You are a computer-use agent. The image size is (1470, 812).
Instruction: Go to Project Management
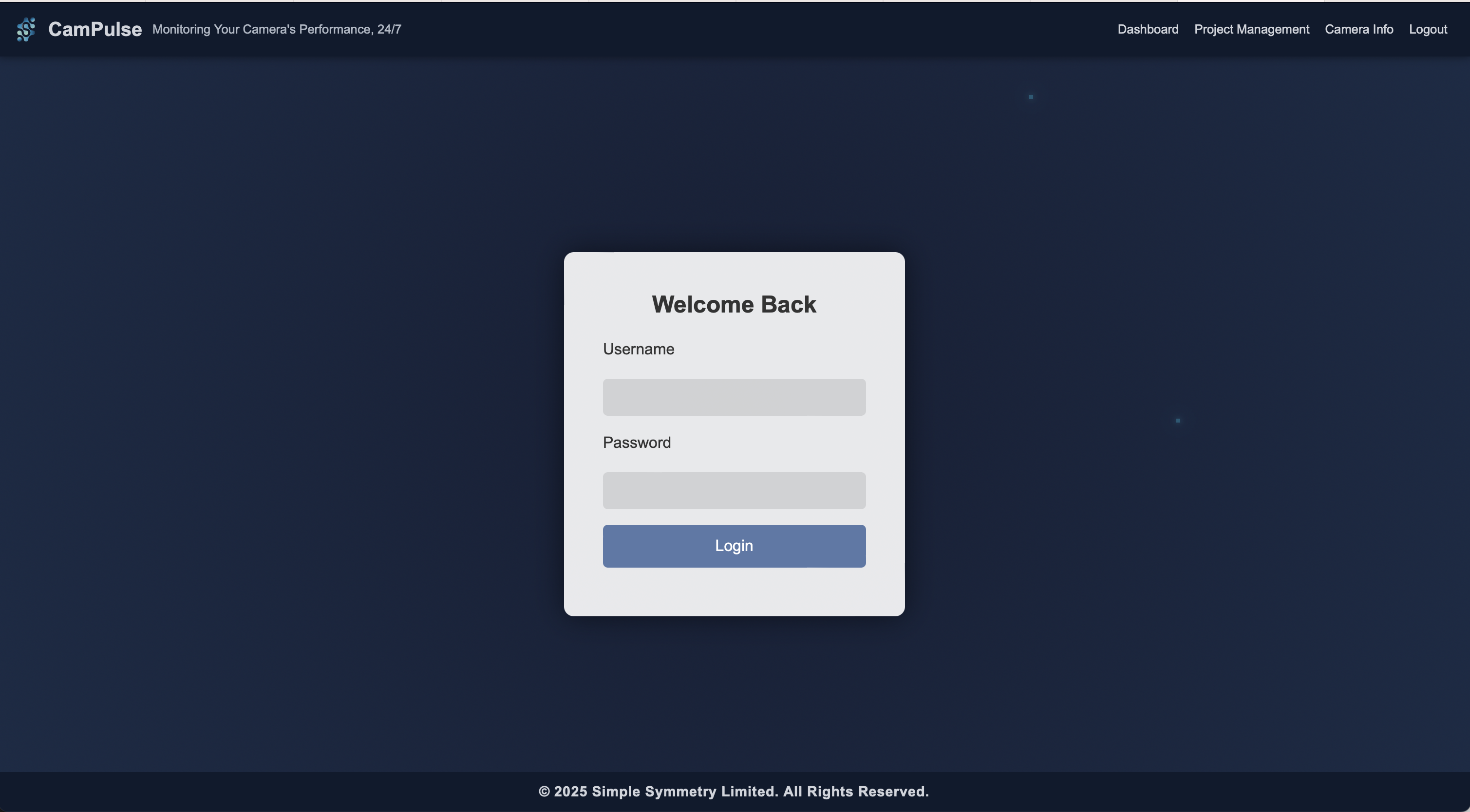pyautogui.click(x=1251, y=29)
